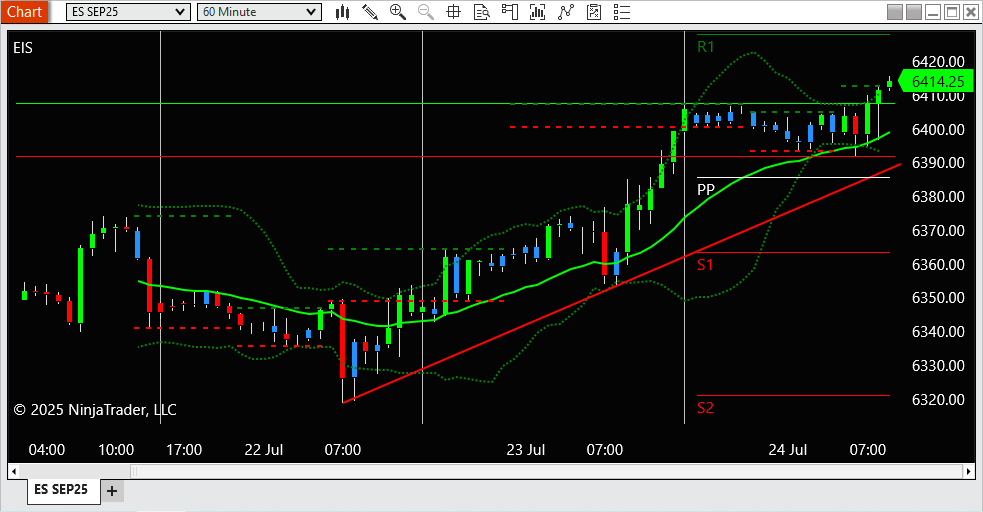Click the 6330.00 price axis label

(x=938, y=365)
